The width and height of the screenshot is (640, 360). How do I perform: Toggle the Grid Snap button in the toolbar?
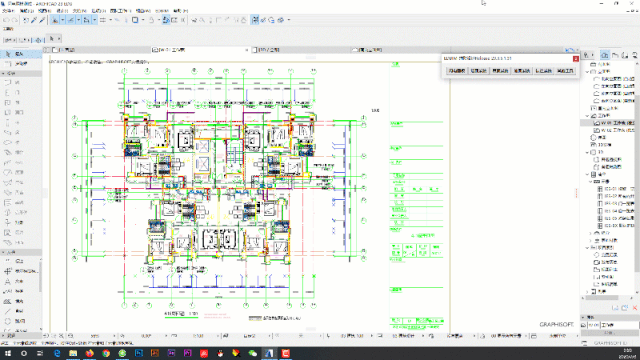tap(102, 20)
